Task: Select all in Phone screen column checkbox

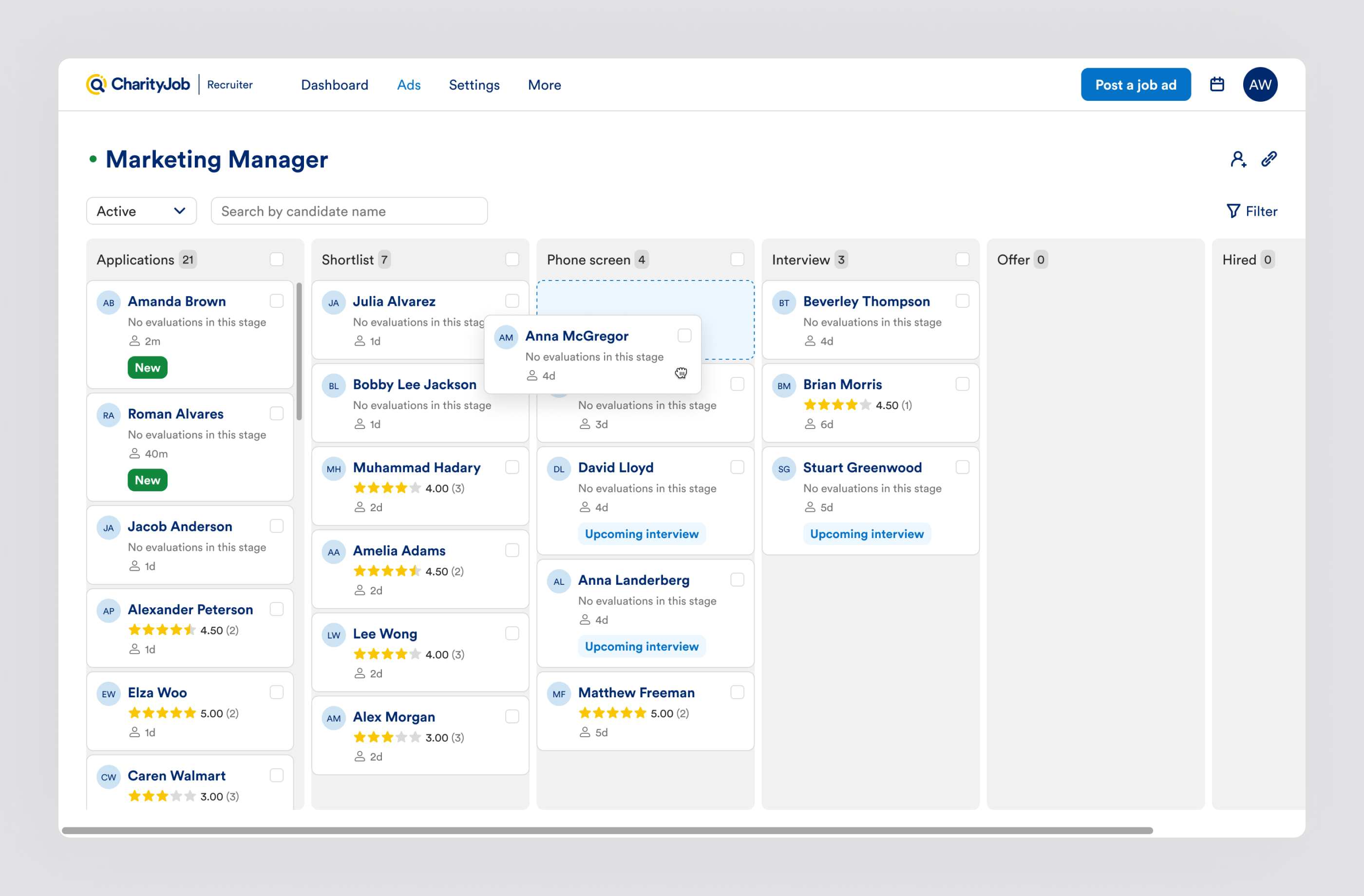Action: click(738, 260)
